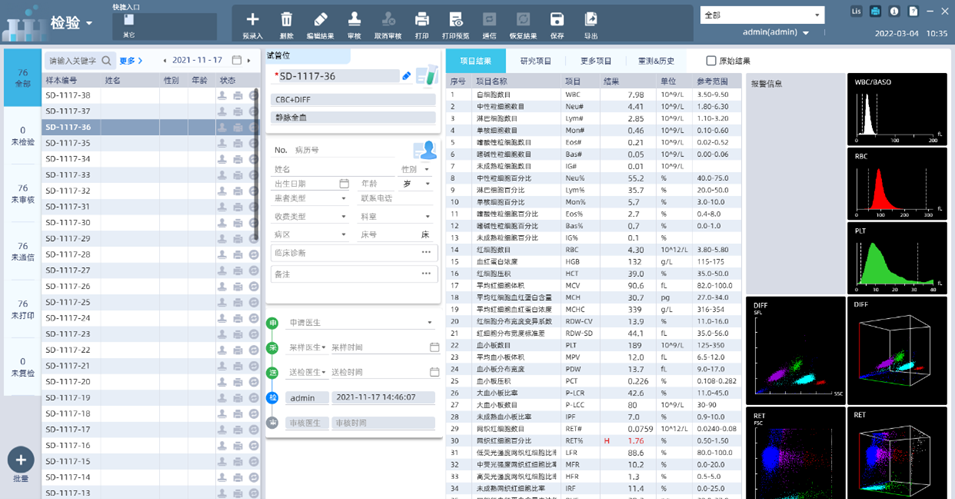
Task: Click the 更多 link next to search
Action: [x=133, y=61]
